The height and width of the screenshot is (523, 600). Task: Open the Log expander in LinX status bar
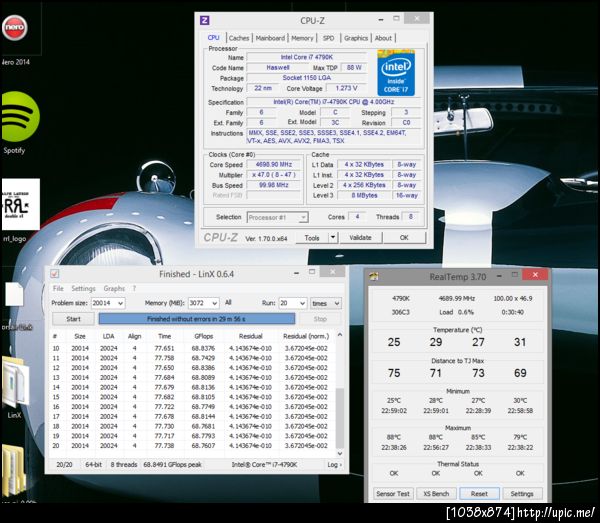pyautogui.click(x=334, y=464)
